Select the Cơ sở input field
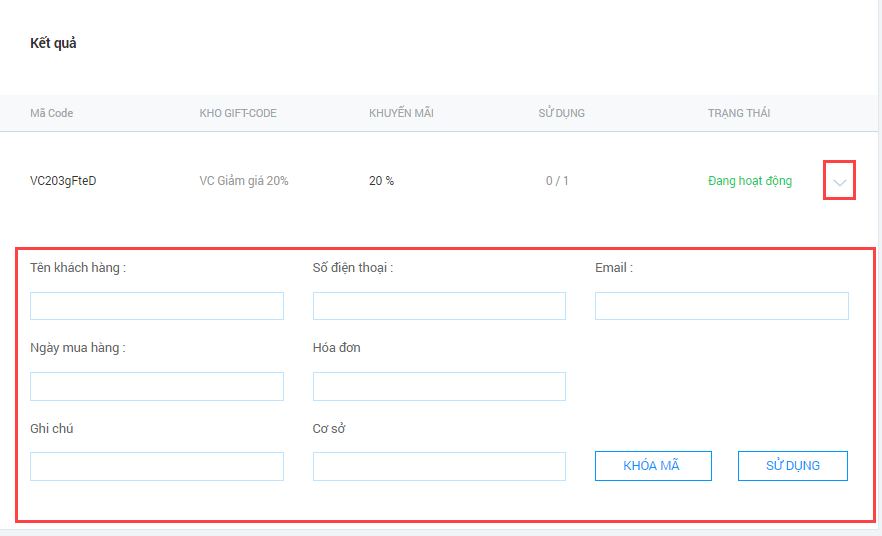The height and width of the screenshot is (536, 882). [439, 466]
